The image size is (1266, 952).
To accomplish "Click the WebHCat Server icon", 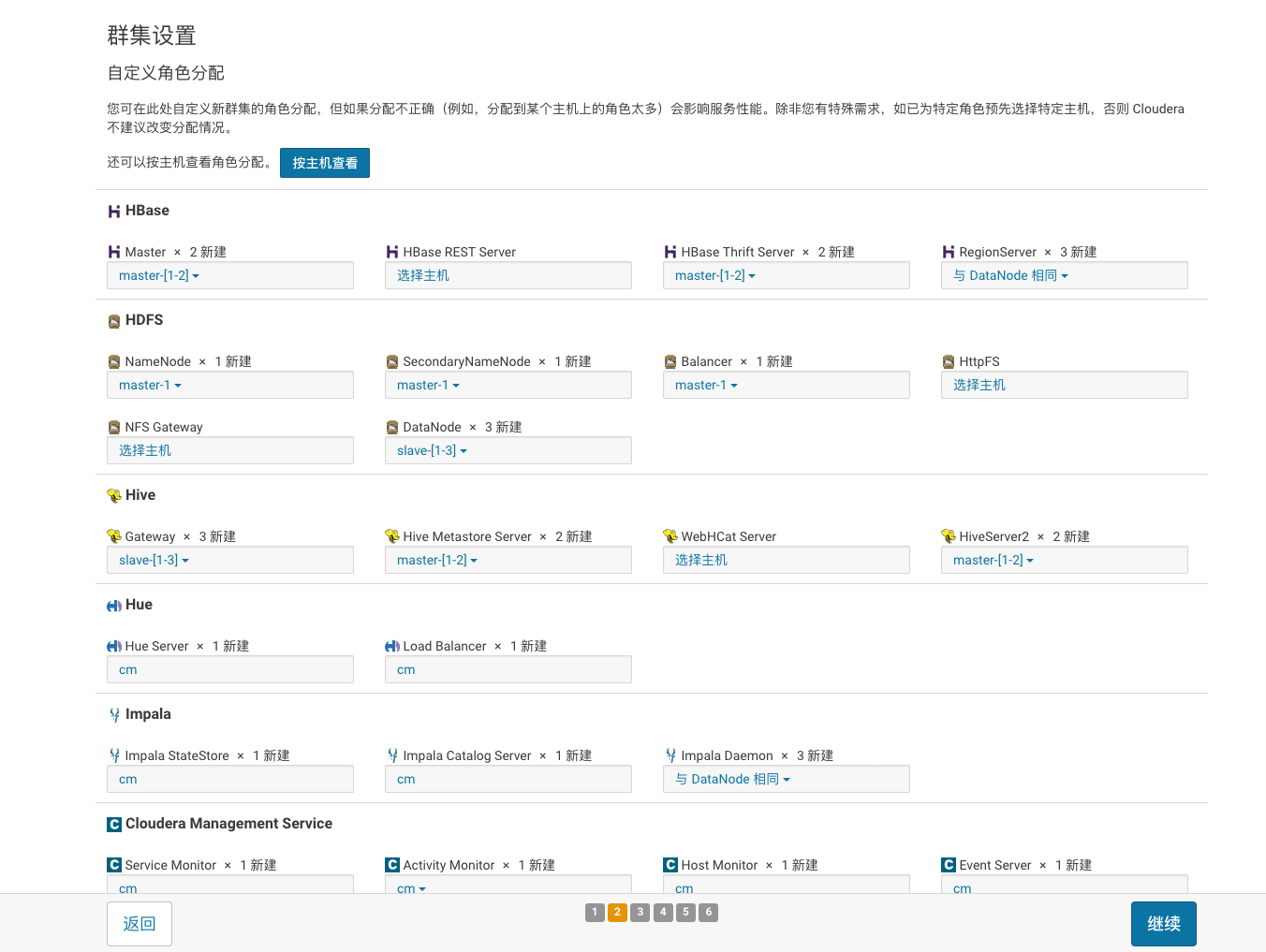I will [670, 536].
